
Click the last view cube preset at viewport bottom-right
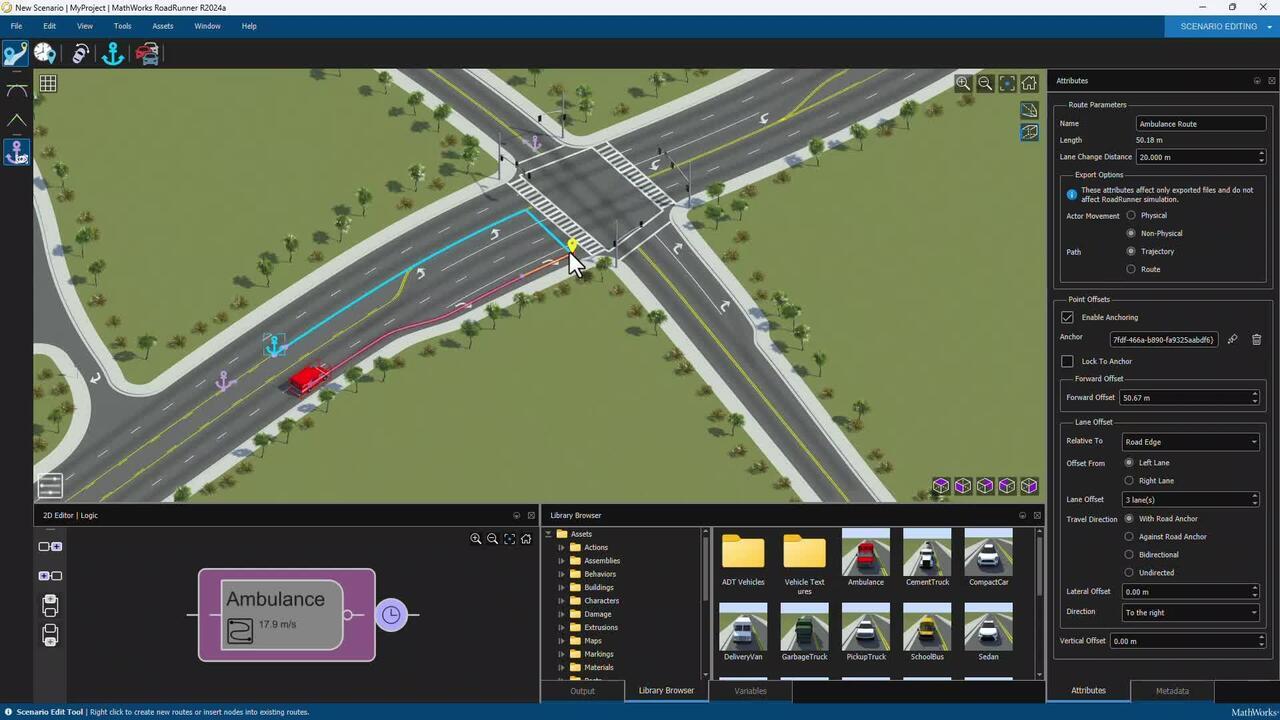(x=1029, y=486)
